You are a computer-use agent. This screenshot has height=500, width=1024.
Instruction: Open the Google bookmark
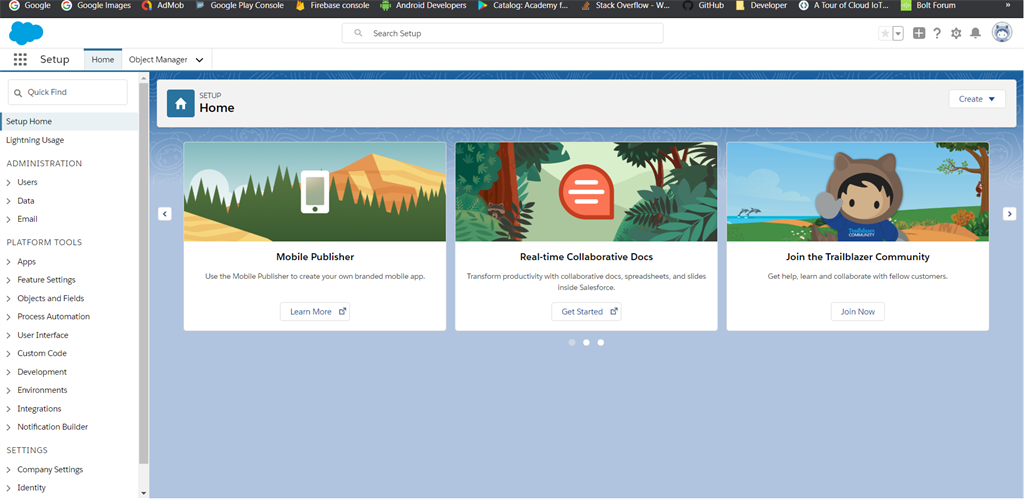(29, 5)
